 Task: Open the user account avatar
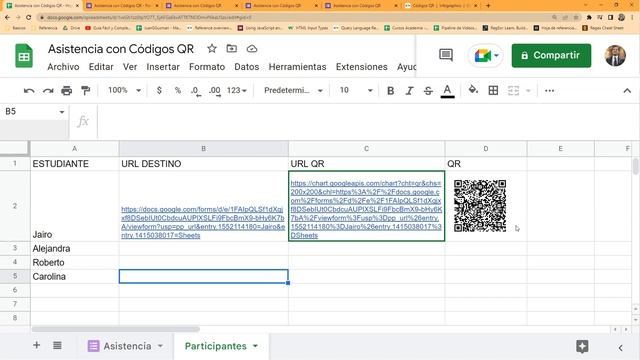pos(615,56)
